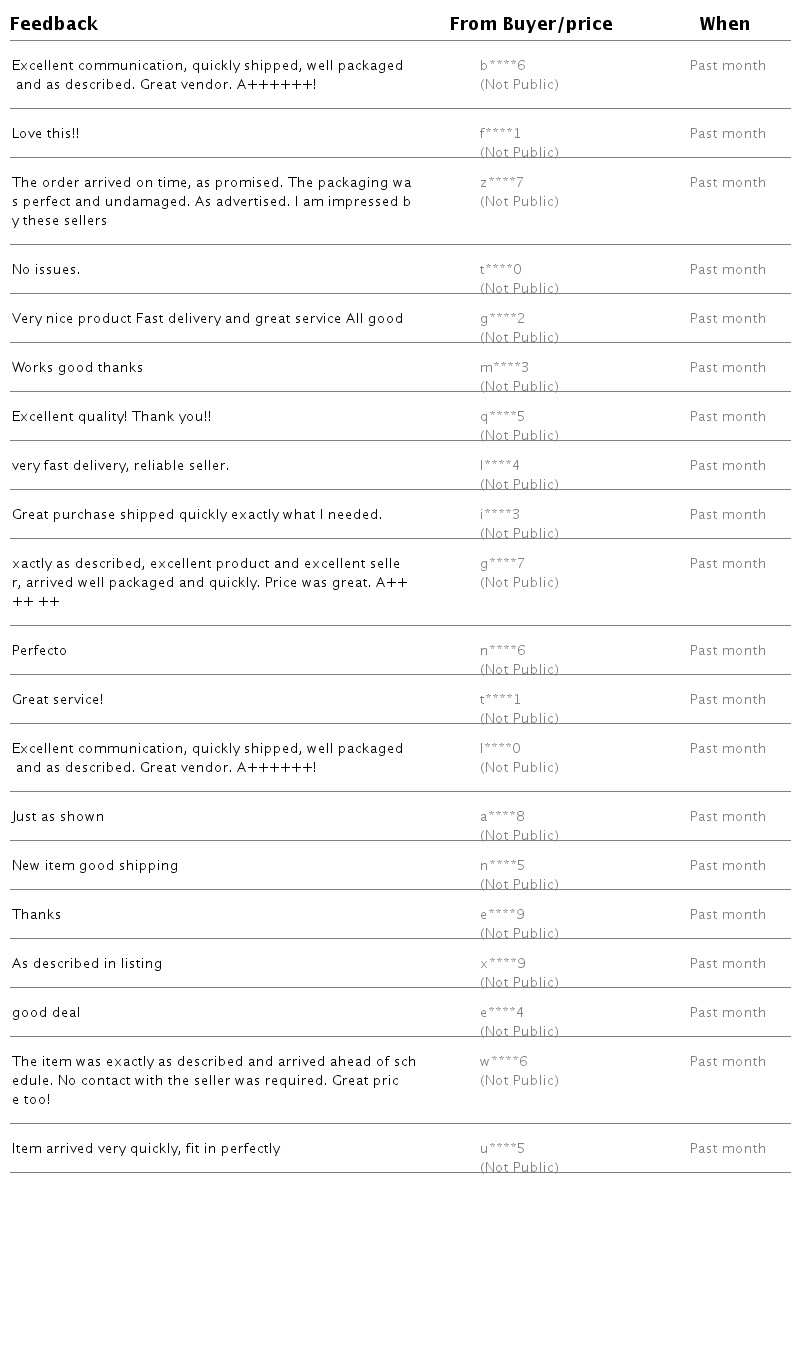This screenshot has height=1368, width=800.
Task: Select the "good deal" feedback text
Action: pyautogui.click(x=46, y=1013)
